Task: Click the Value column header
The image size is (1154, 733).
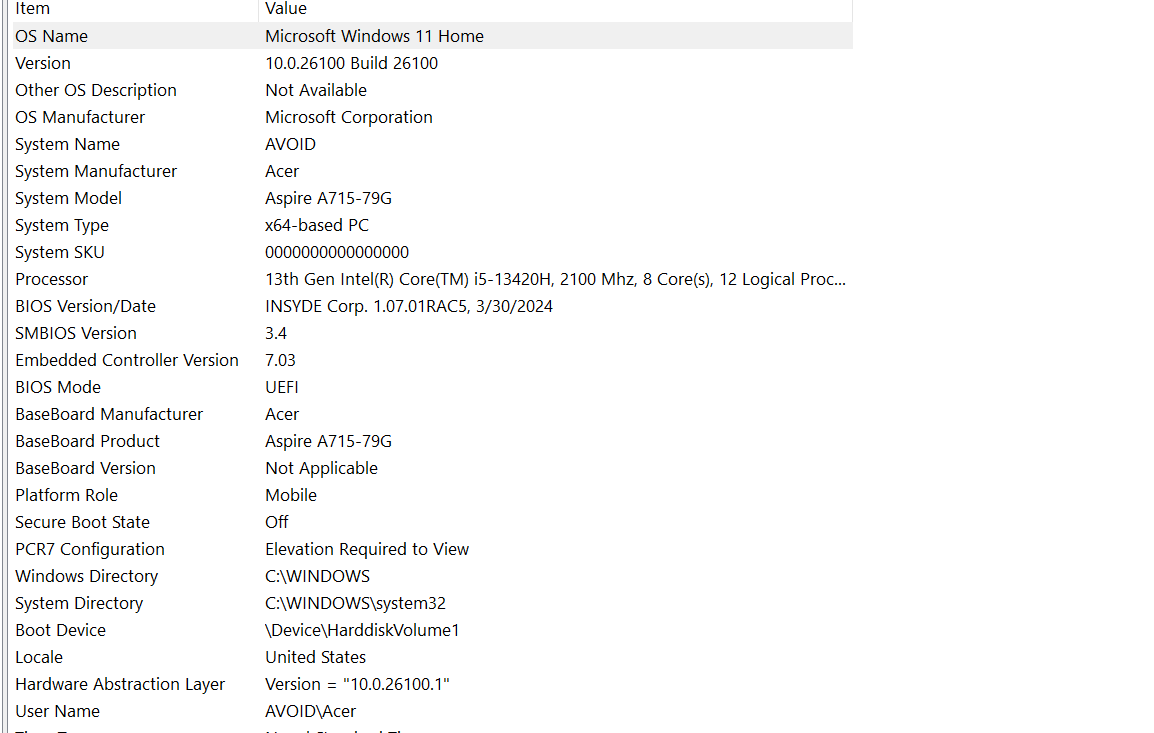Action: pyautogui.click(x=556, y=9)
